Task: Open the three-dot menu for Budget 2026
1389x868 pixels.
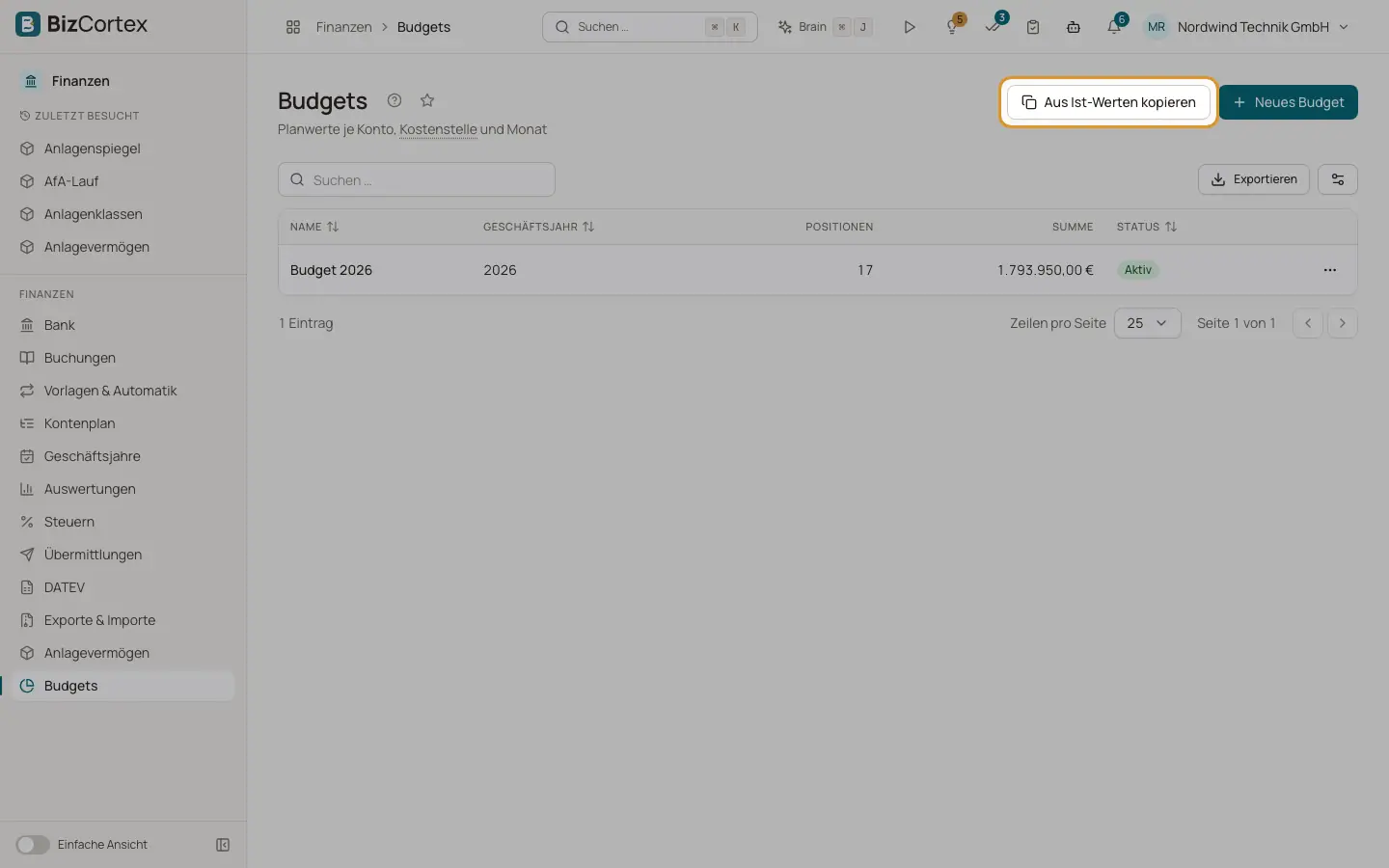Action: [1330, 270]
